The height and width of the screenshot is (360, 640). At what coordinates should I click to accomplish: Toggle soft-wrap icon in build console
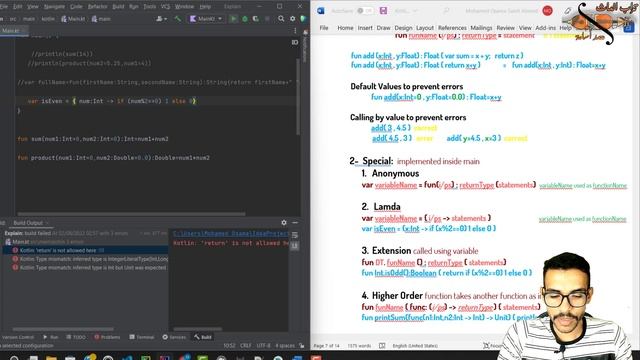tap(295, 235)
